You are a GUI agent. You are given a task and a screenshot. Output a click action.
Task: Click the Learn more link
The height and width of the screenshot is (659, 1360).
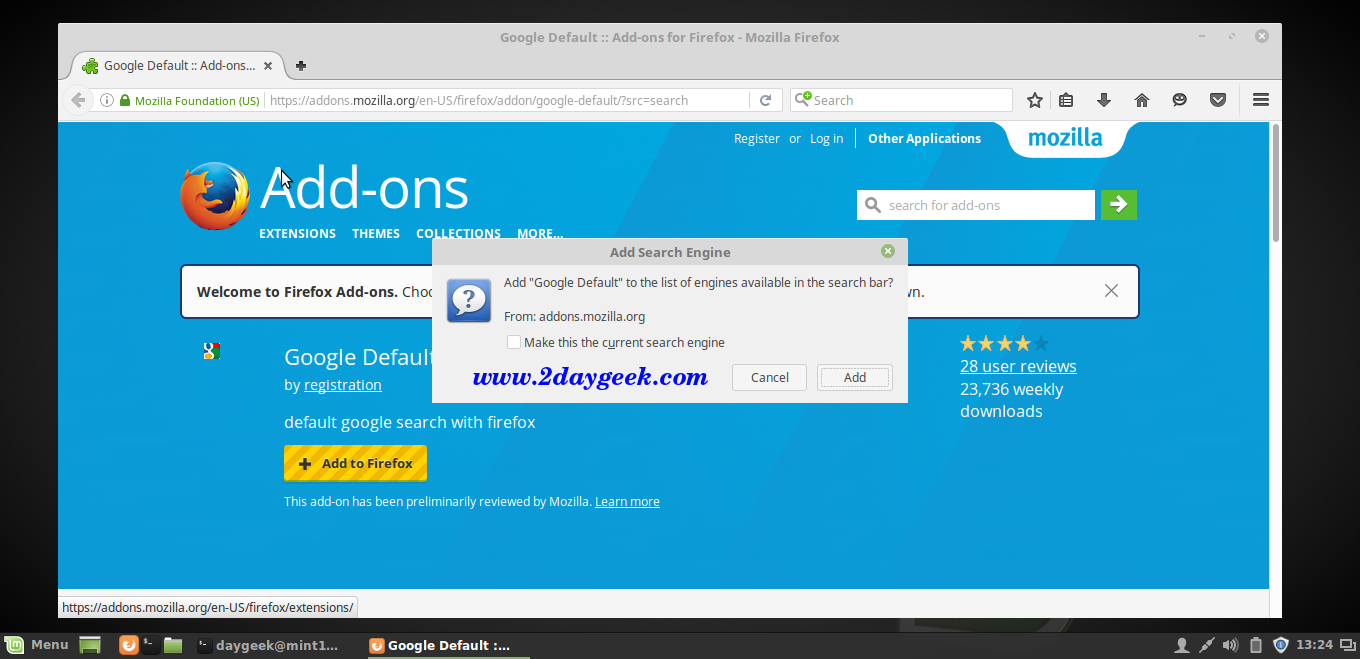coord(627,501)
